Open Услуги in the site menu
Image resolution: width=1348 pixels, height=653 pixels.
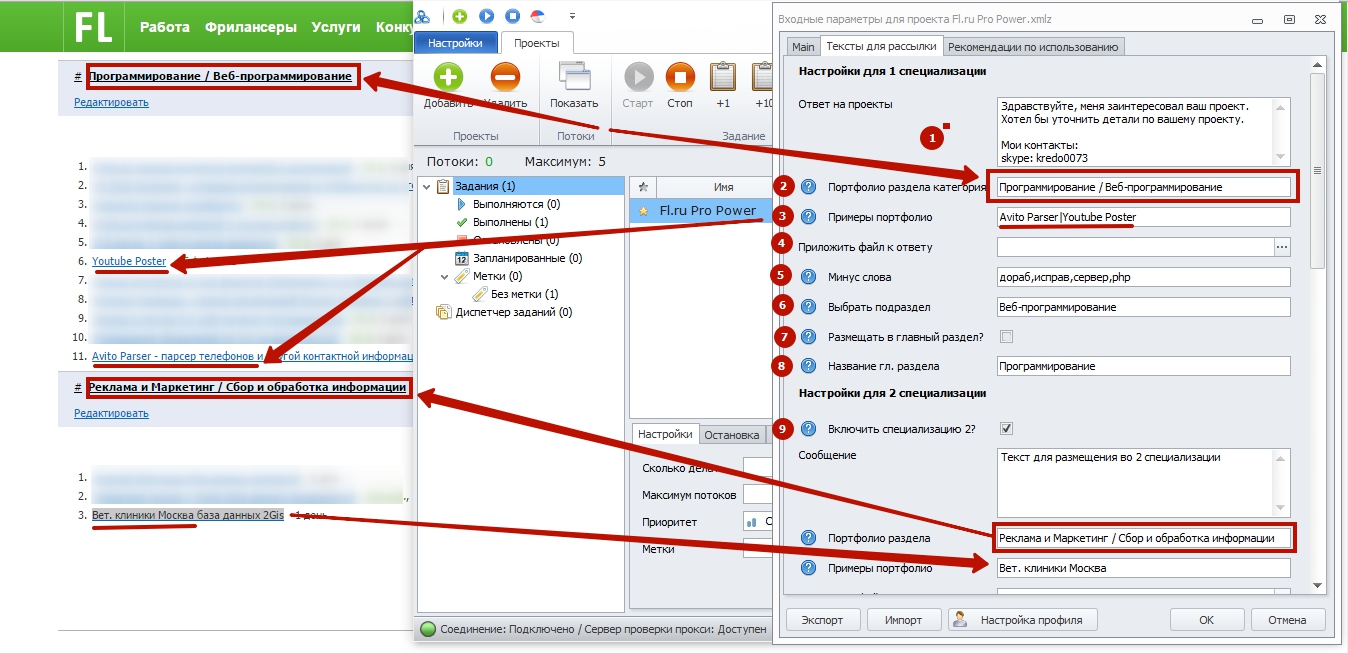[336, 27]
